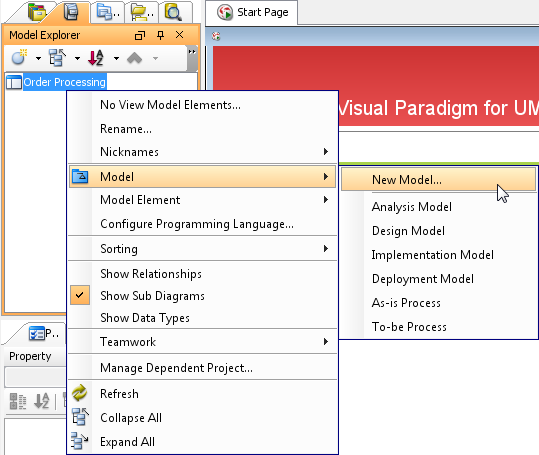Click the Model folder icon in menu
The width and height of the screenshot is (539, 455).
(80, 177)
